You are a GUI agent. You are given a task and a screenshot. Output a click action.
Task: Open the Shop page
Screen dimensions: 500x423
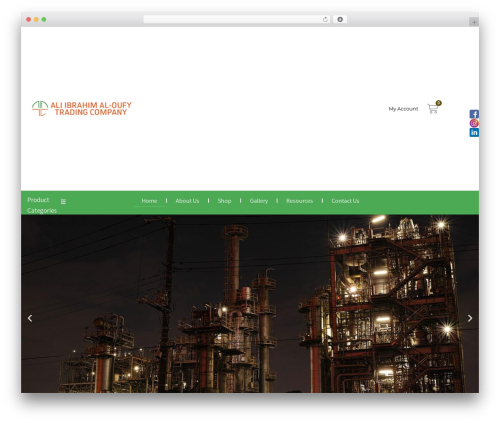(x=224, y=201)
